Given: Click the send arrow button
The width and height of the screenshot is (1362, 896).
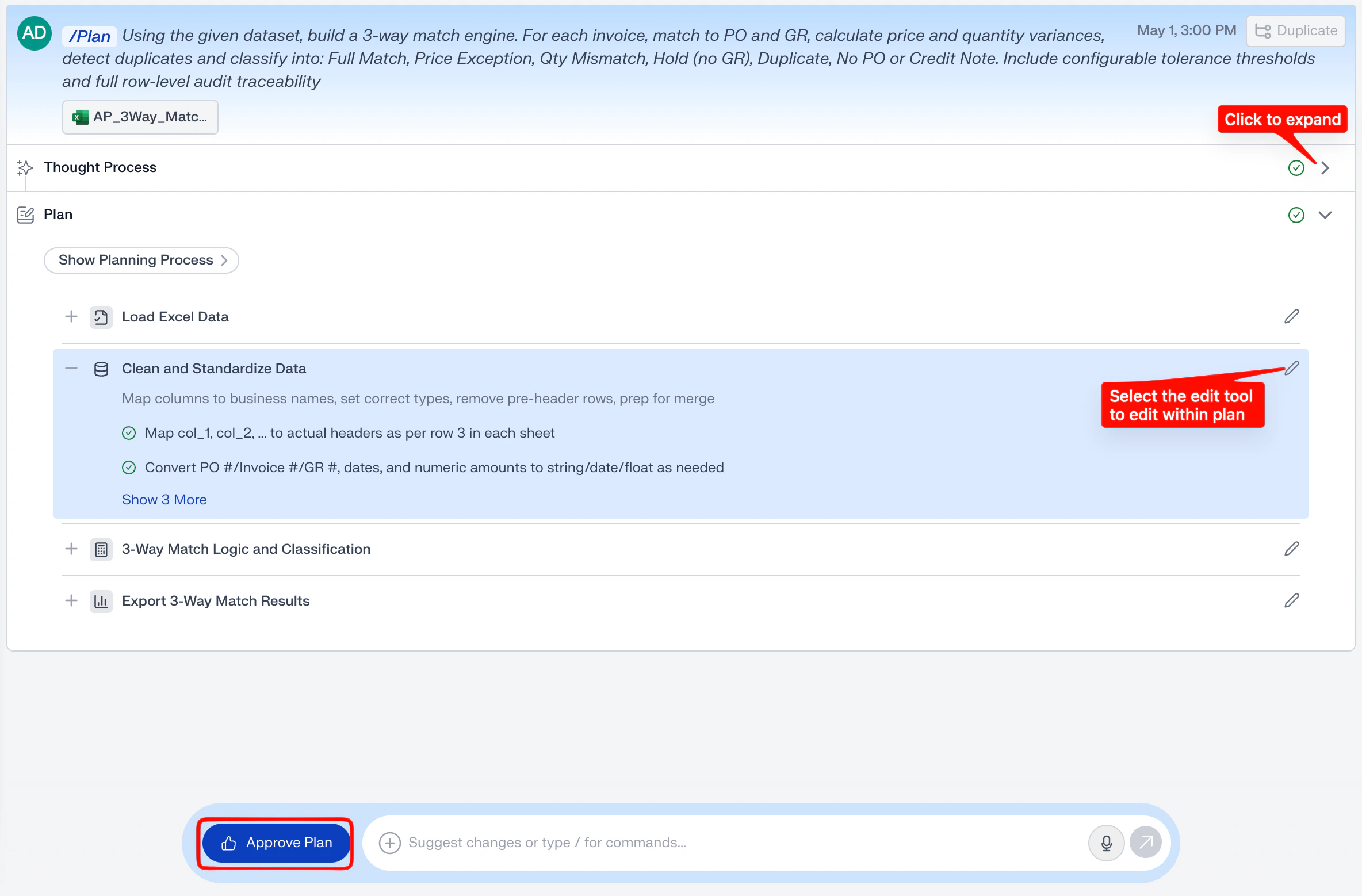Looking at the screenshot, I should [1146, 843].
